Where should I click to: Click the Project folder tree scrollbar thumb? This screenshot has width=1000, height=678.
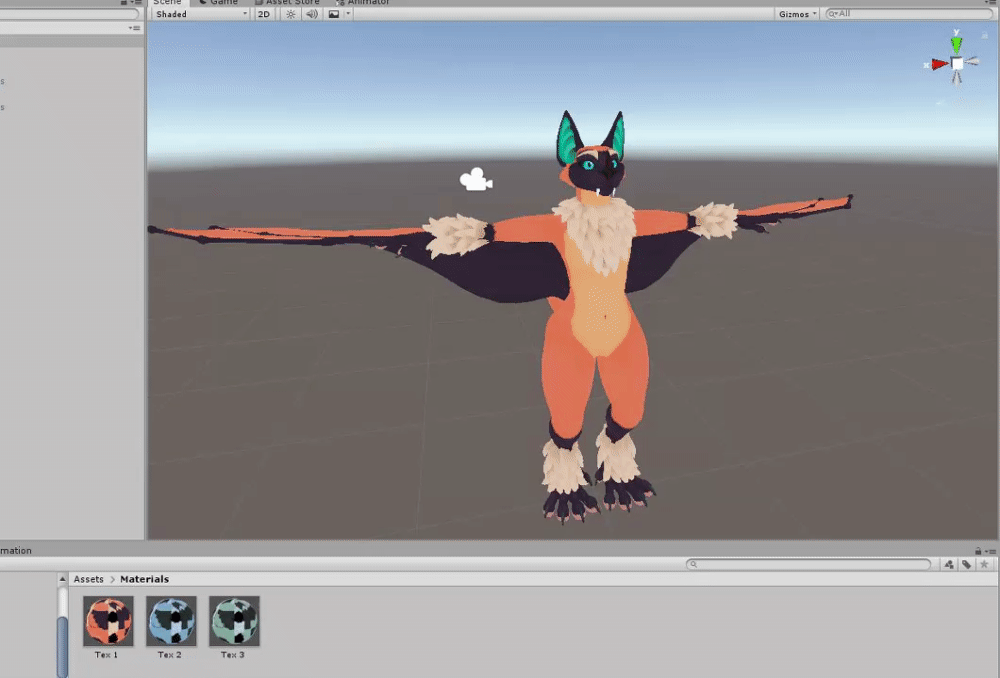click(62, 646)
